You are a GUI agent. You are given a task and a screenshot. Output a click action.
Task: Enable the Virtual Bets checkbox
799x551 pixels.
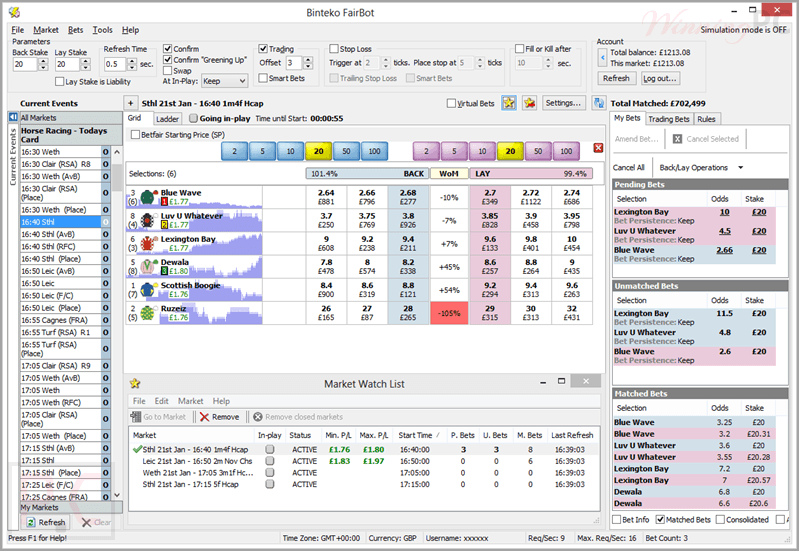pos(451,103)
